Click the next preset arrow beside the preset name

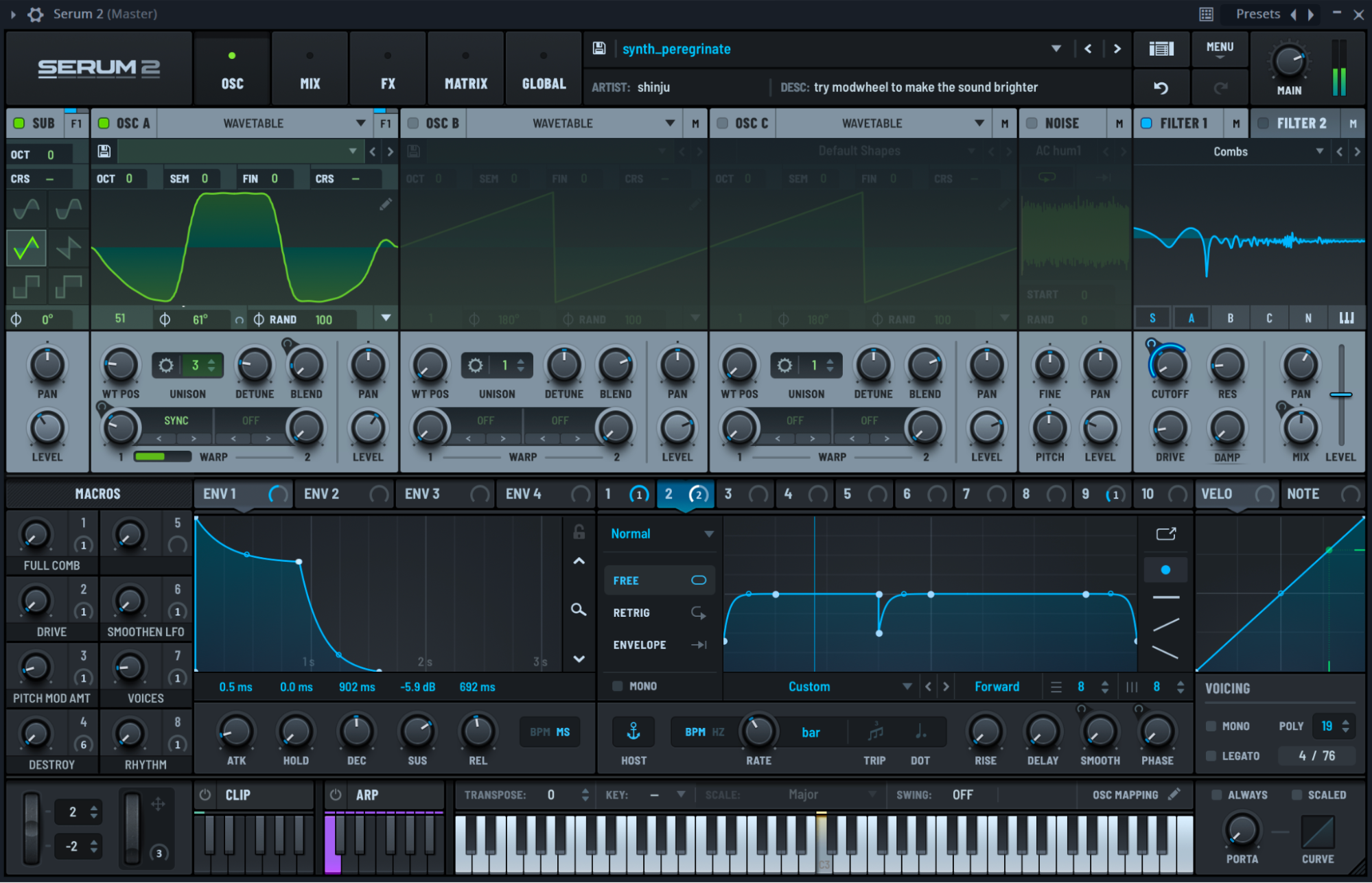1117,49
